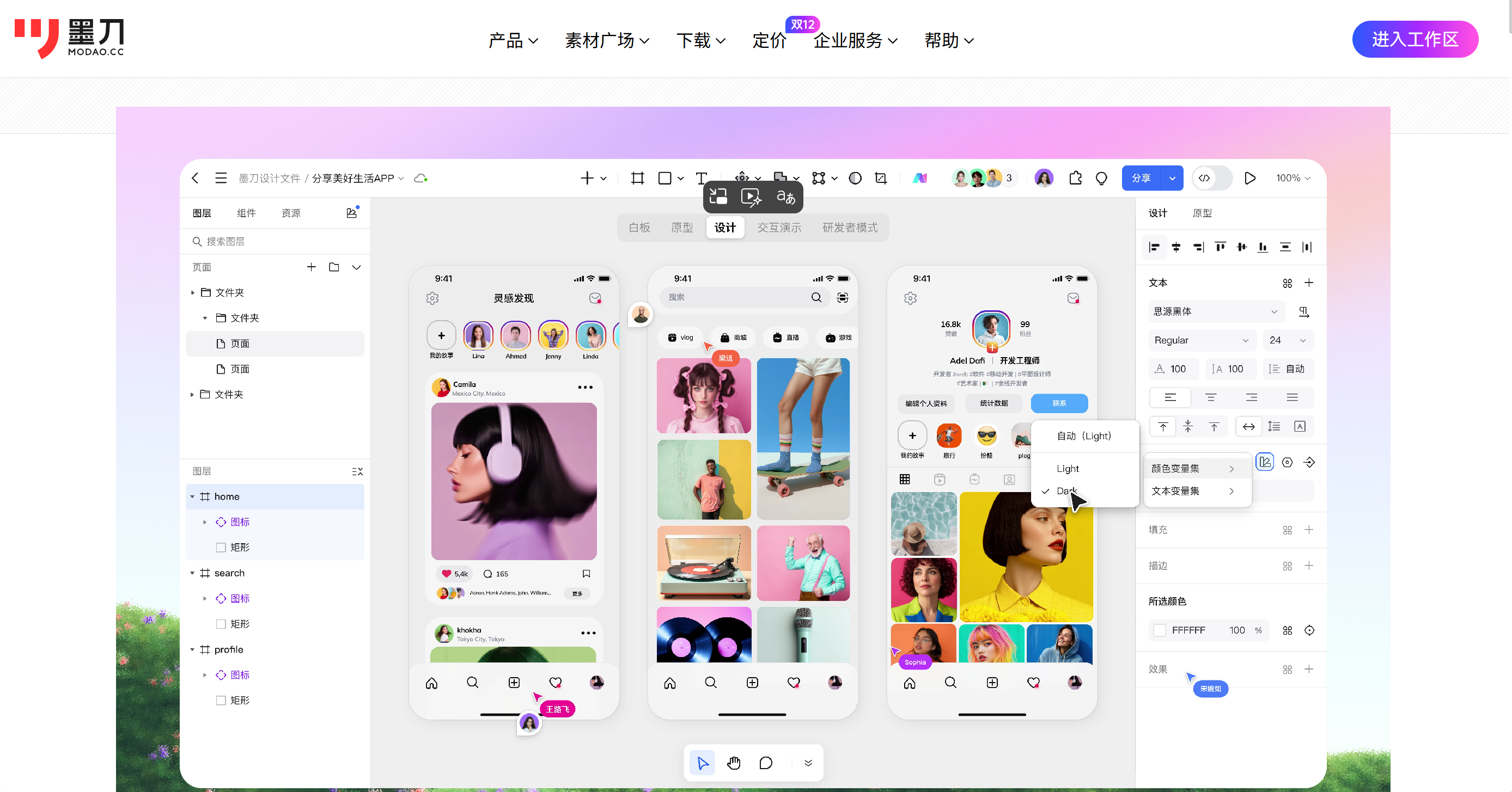Click the FFFFFF color swatch
The image size is (1512, 792).
1159,630
